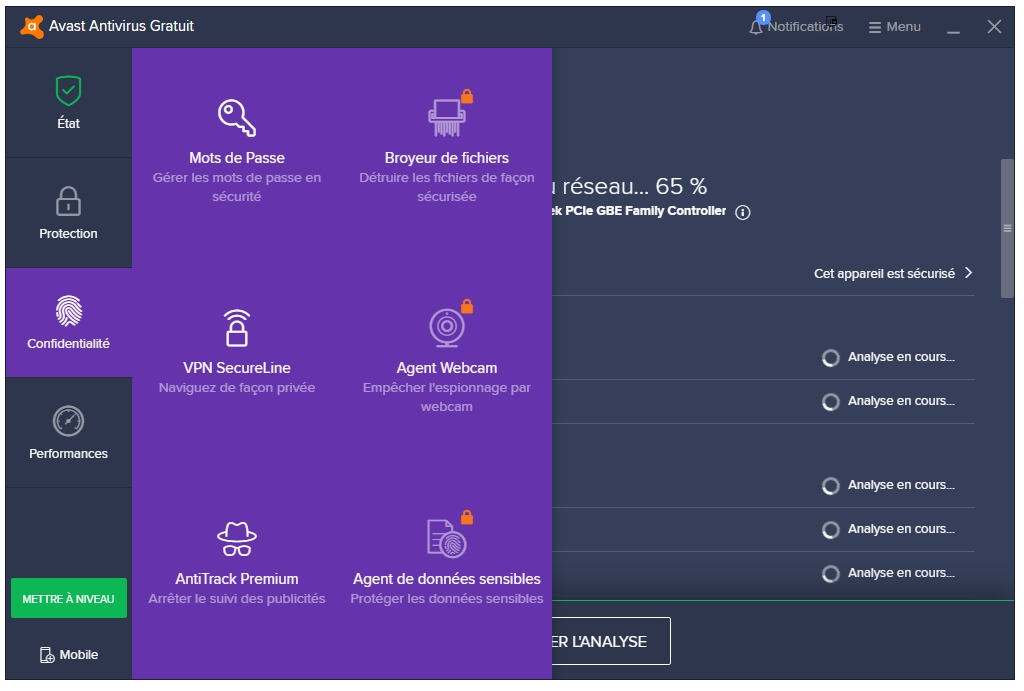The width and height of the screenshot is (1024, 691).
Task: Click the green METTRE À NIVEAU button
Action: 68,598
